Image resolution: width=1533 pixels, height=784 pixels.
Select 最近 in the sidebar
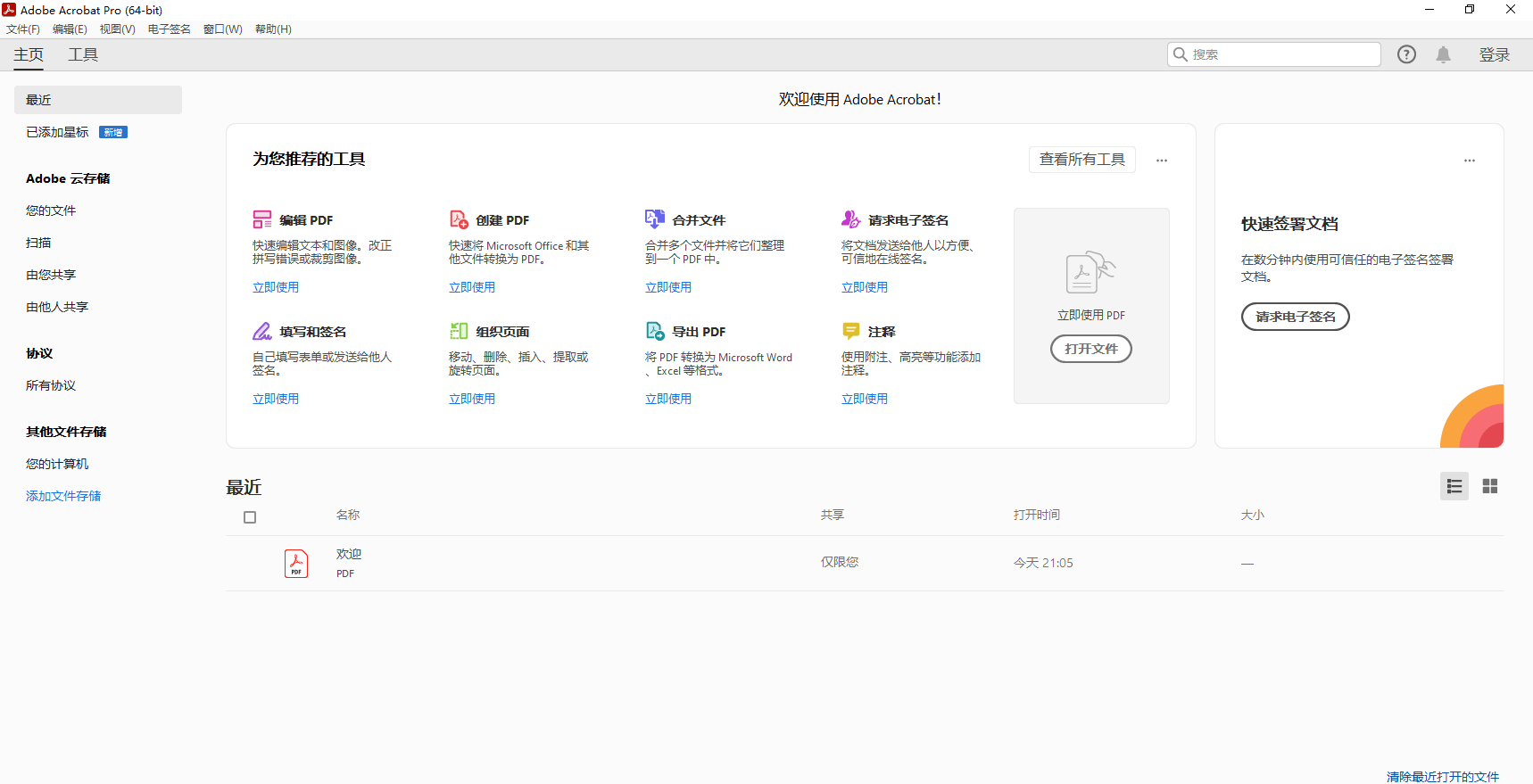pos(98,100)
